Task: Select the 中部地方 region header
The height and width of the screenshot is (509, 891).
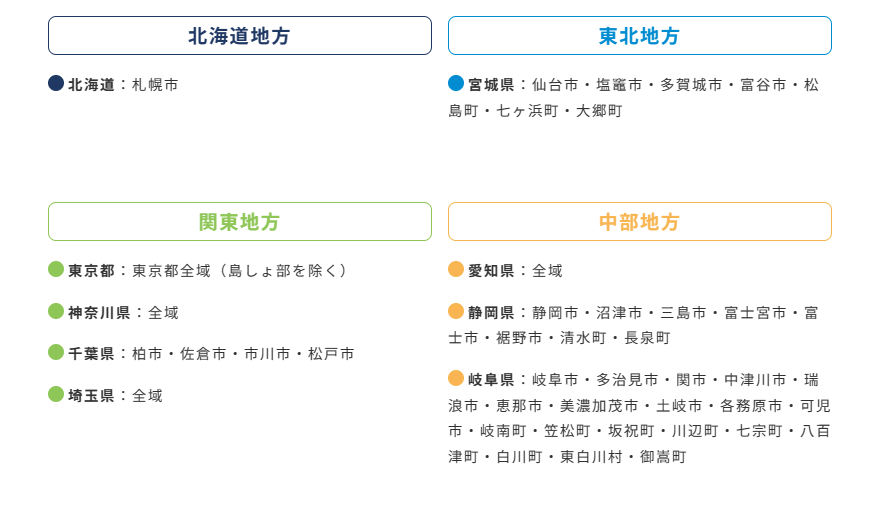Action: click(x=640, y=222)
